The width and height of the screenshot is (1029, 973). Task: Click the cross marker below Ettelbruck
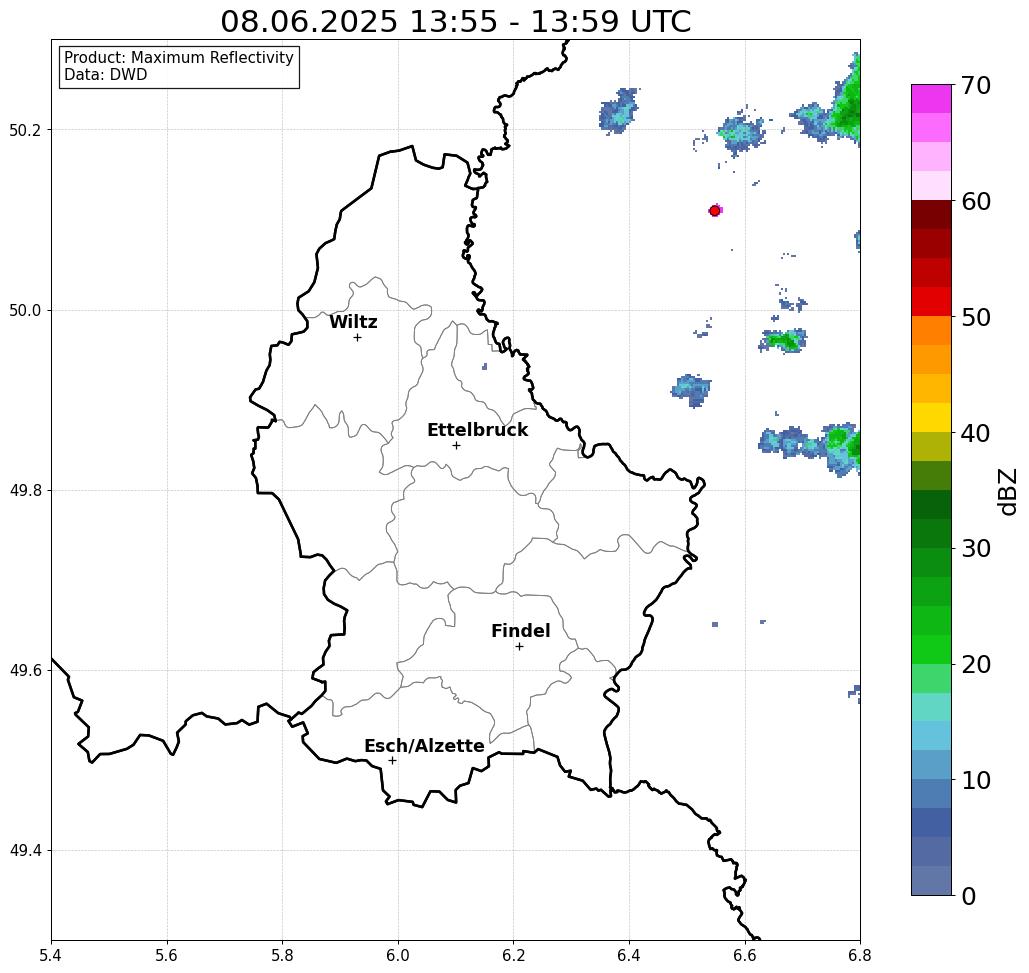457,445
